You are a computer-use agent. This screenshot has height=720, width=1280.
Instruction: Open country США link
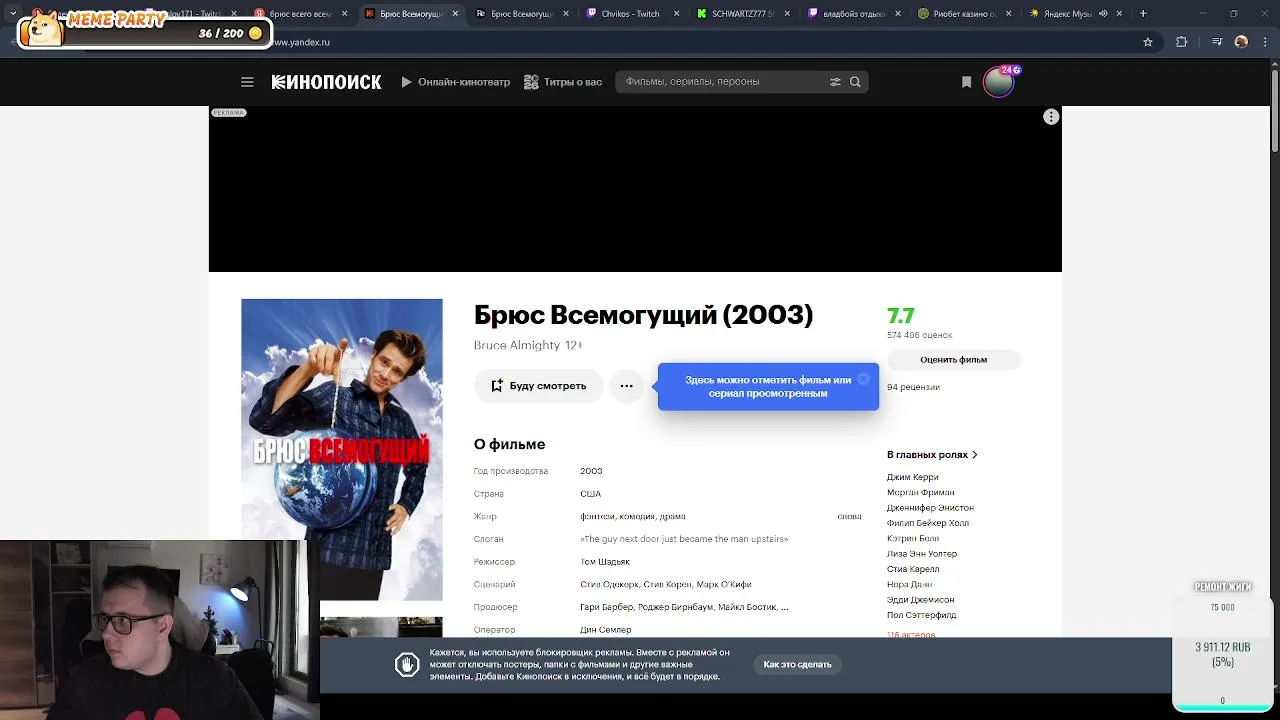[590, 494]
